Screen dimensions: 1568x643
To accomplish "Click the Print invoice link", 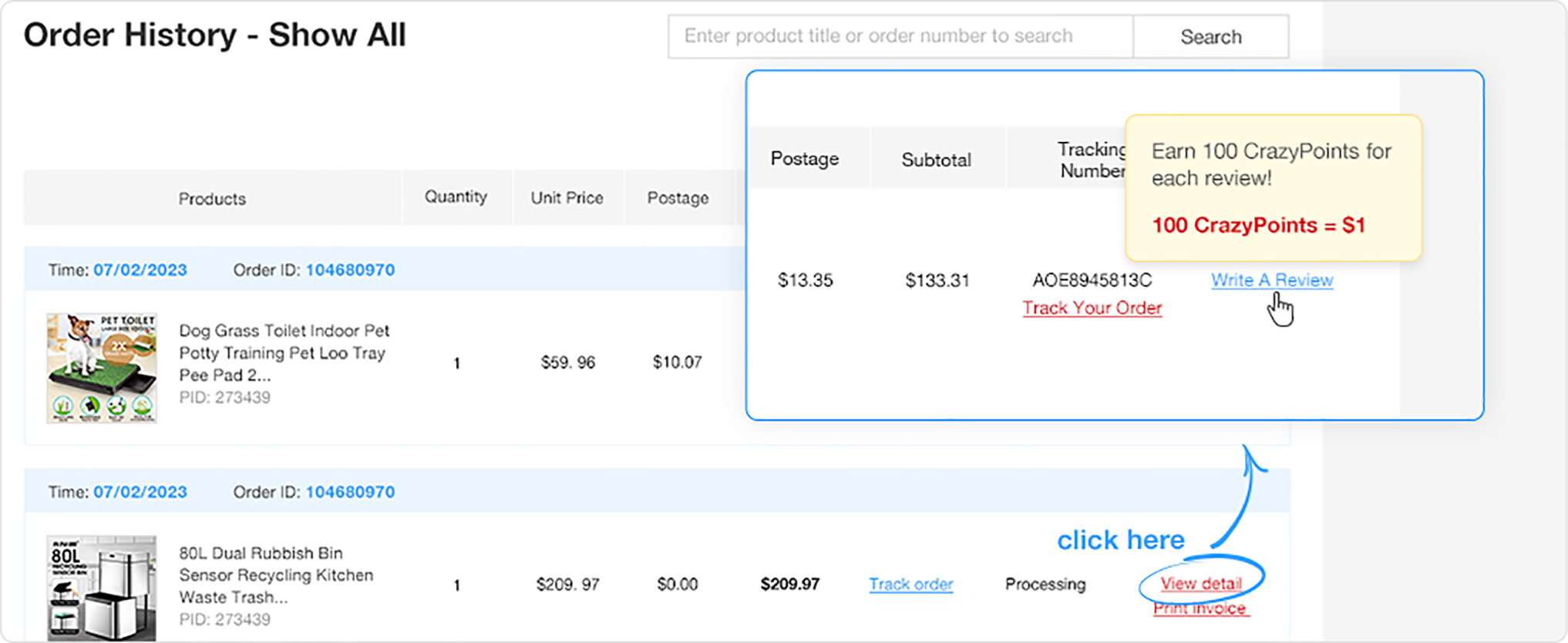I will (1200, 609).
